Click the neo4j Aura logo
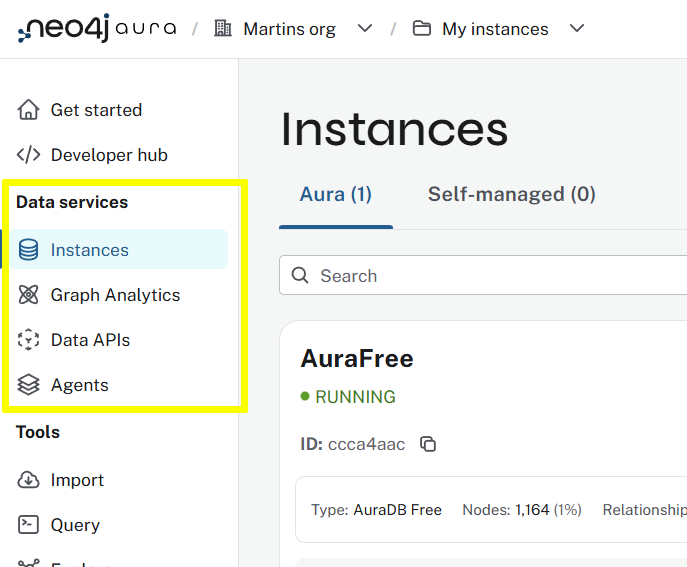 pos(96,29)
